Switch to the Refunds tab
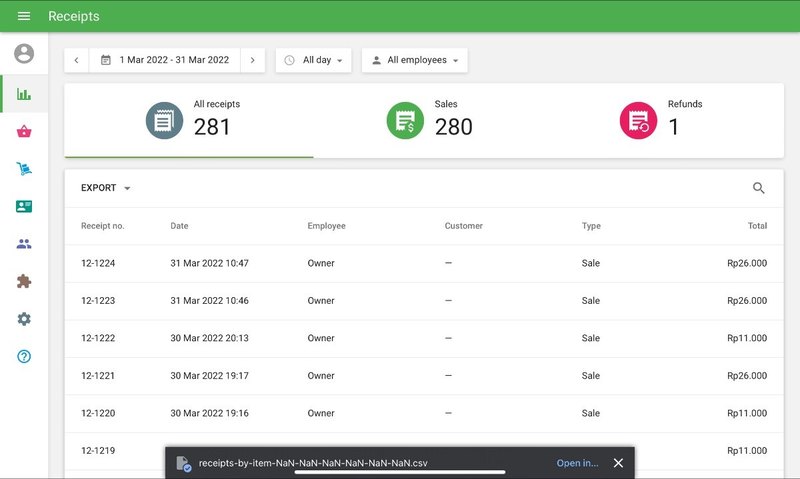 (660, 120)
